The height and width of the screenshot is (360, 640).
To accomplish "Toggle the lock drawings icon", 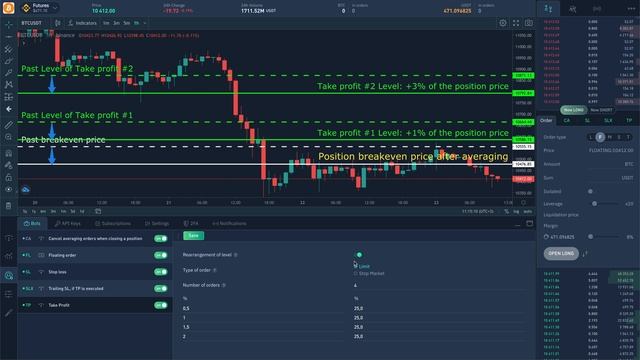I will pyautogui.click(x=9, y=177).
